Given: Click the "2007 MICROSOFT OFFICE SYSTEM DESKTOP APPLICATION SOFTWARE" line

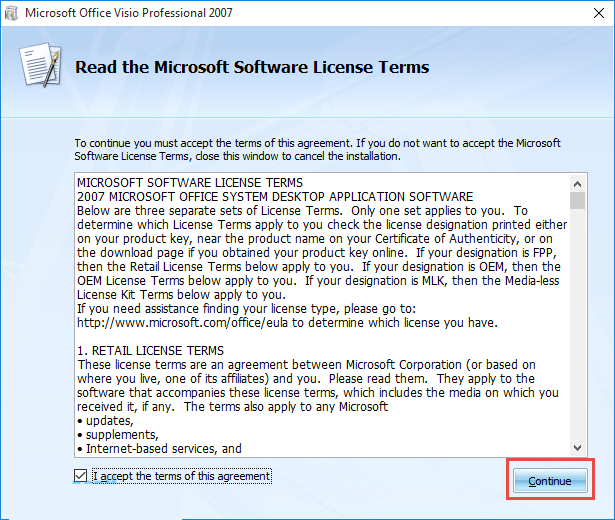Looking at the screenshot, I should (275, 196).
